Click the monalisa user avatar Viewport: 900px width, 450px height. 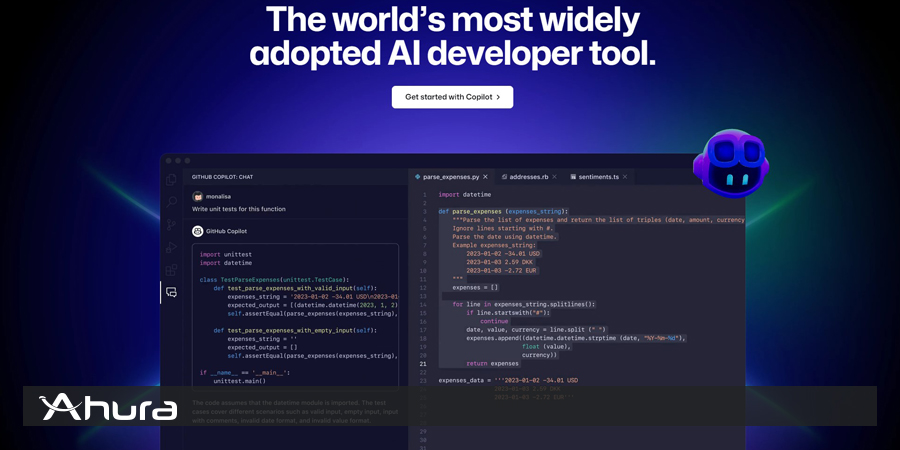197,196
